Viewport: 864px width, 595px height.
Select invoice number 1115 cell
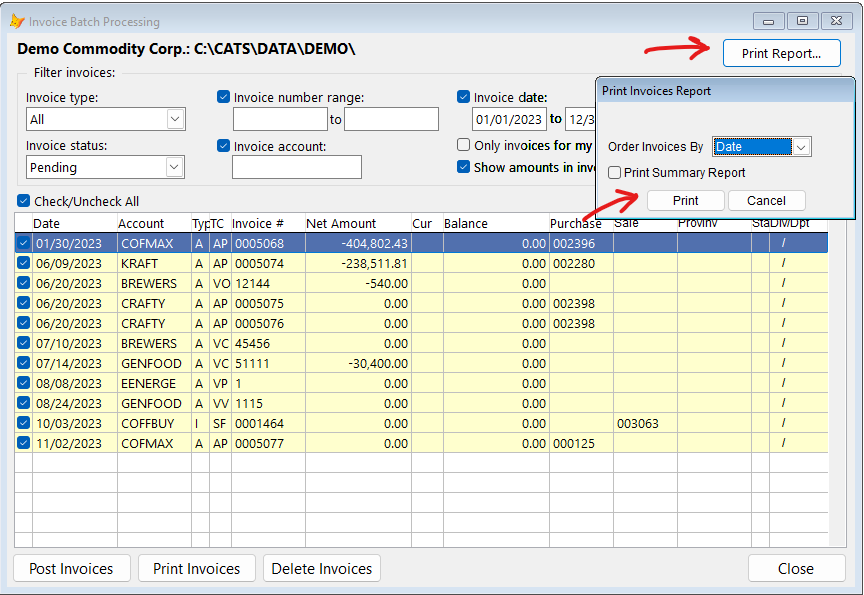(x=268, y=403)
